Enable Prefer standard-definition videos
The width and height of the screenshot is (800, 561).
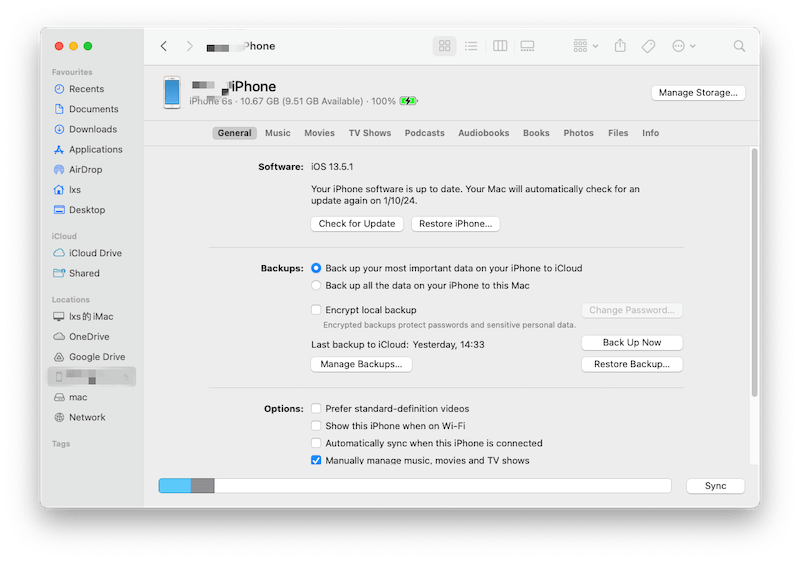click(x=316, y=409)
